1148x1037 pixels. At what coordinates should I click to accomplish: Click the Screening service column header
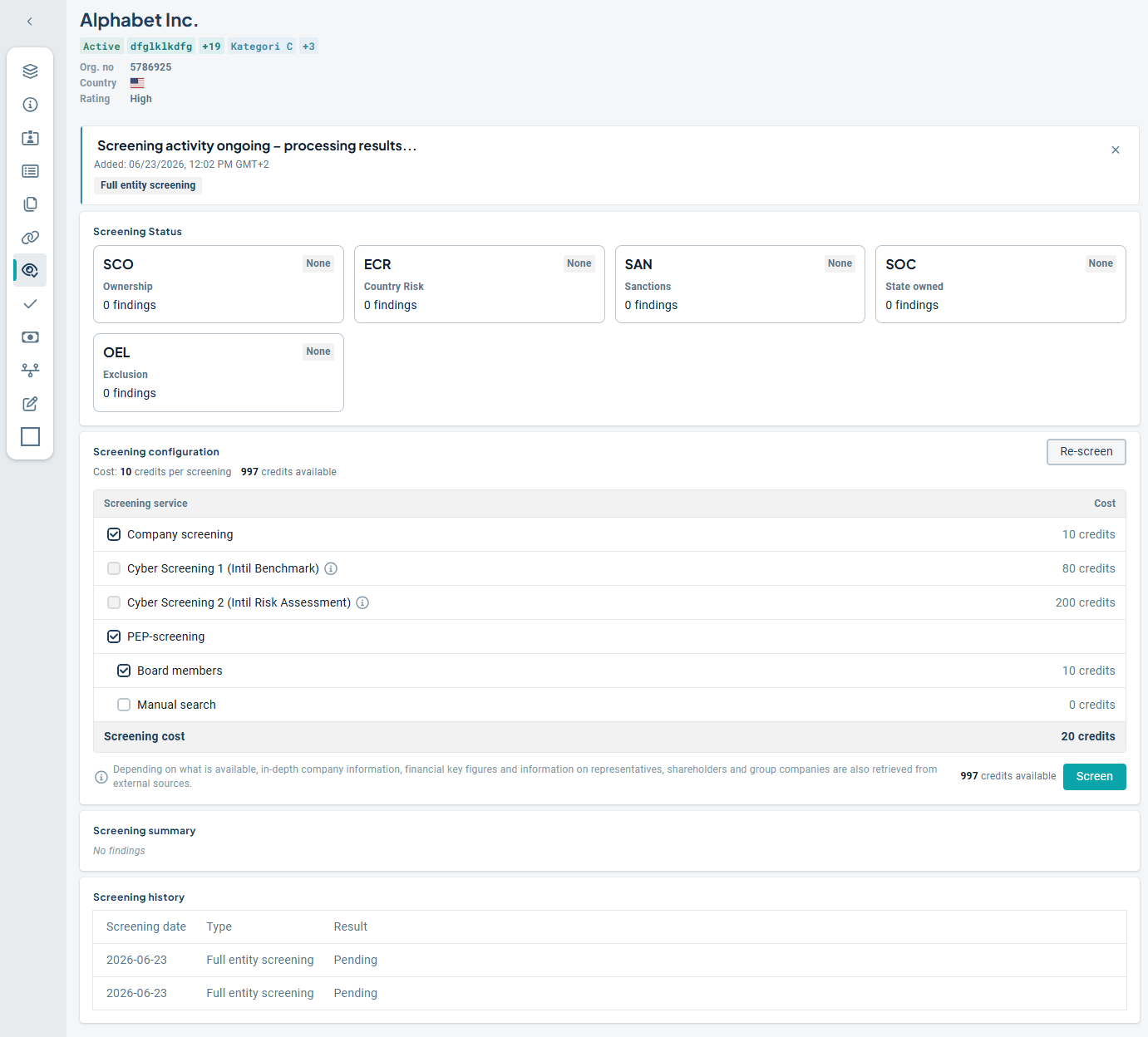click(x=145, y=504)
